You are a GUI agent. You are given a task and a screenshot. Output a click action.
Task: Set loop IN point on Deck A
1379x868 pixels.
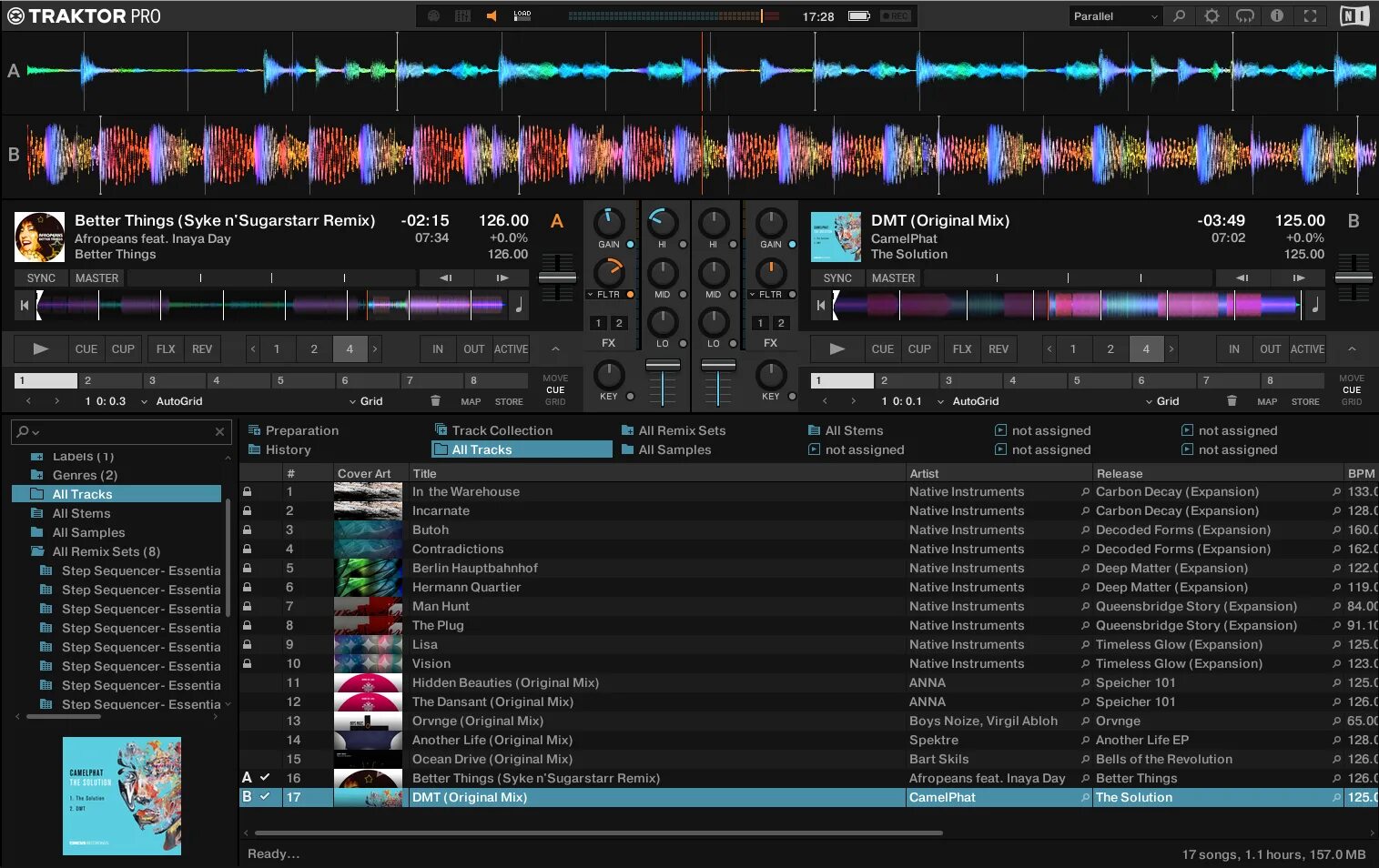click(x=438, y=349)
